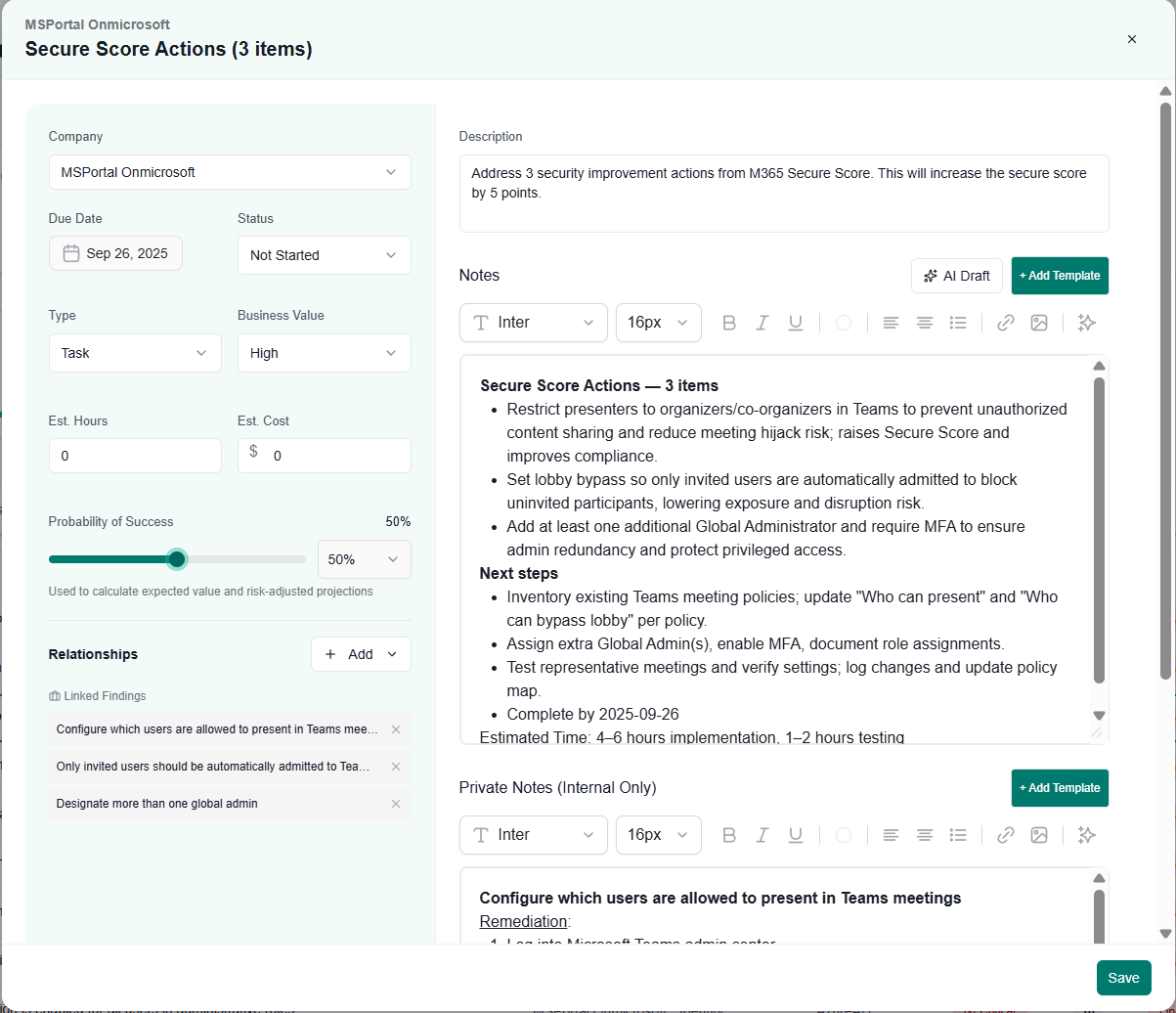Toggle bold in Notes toolbar
This screenshot has width=1176, height=1013.
click(728, 323)
